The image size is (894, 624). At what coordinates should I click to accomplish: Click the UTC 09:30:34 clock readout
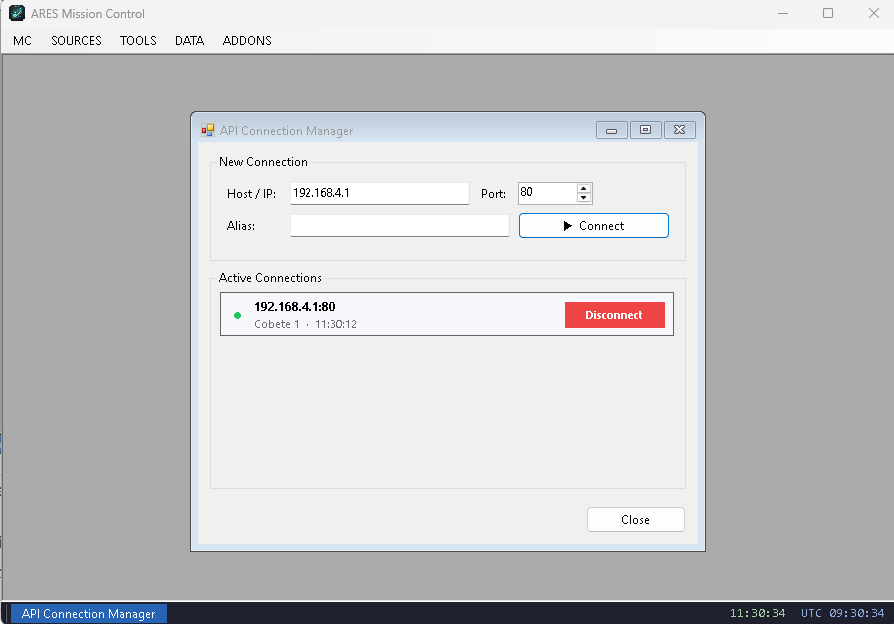(x=843, y=613)
